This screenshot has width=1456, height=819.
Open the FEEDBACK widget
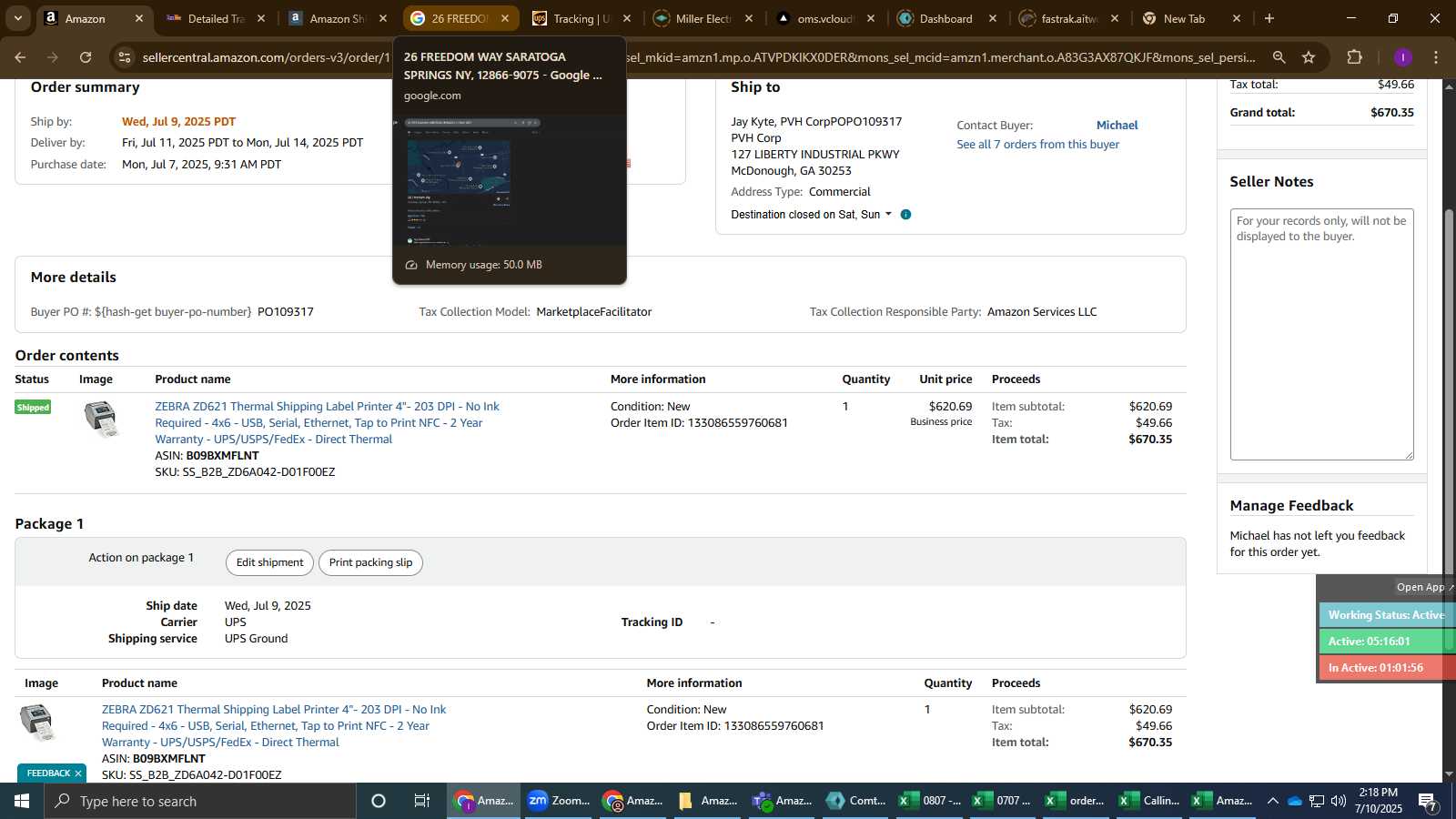tap(48, 773)
